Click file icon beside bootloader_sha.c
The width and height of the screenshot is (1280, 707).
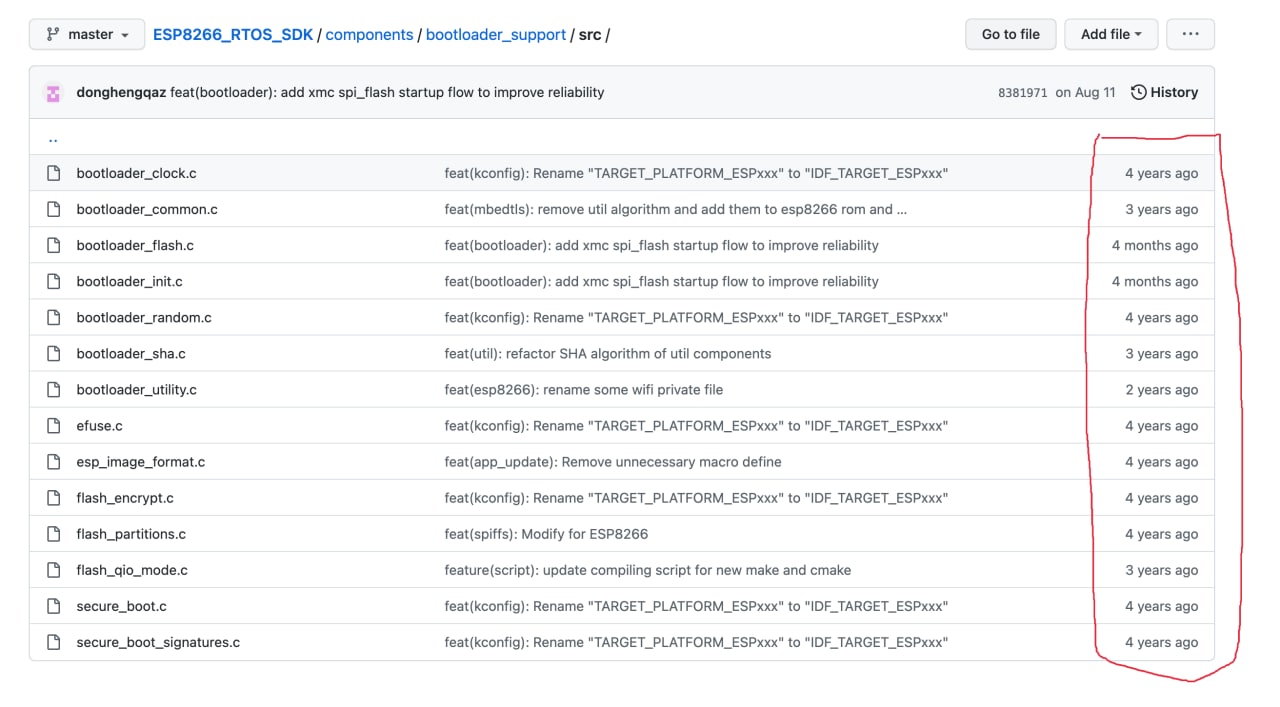click(x=54, y=354)
